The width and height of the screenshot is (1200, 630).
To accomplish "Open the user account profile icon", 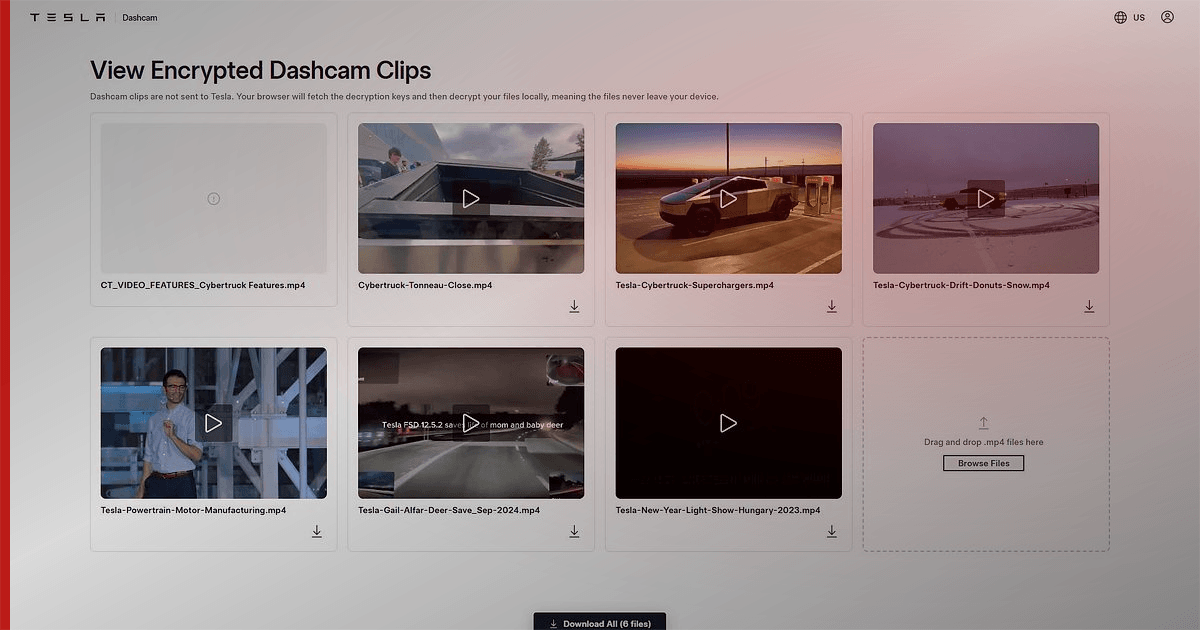I will click(1167, 18).
